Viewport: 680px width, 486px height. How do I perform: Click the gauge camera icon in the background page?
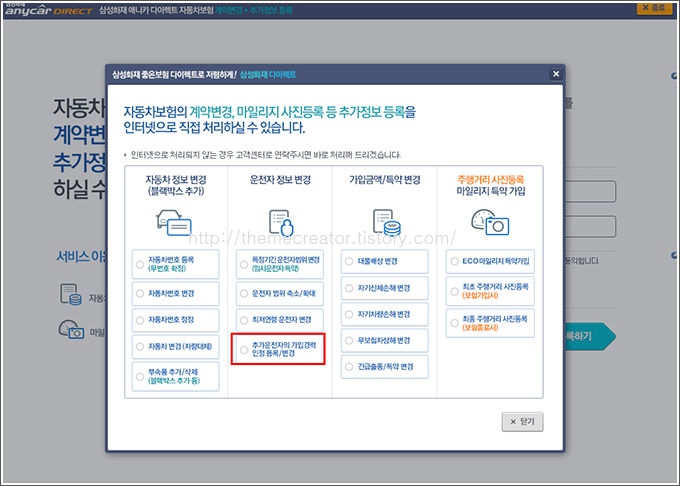[71, 329]
